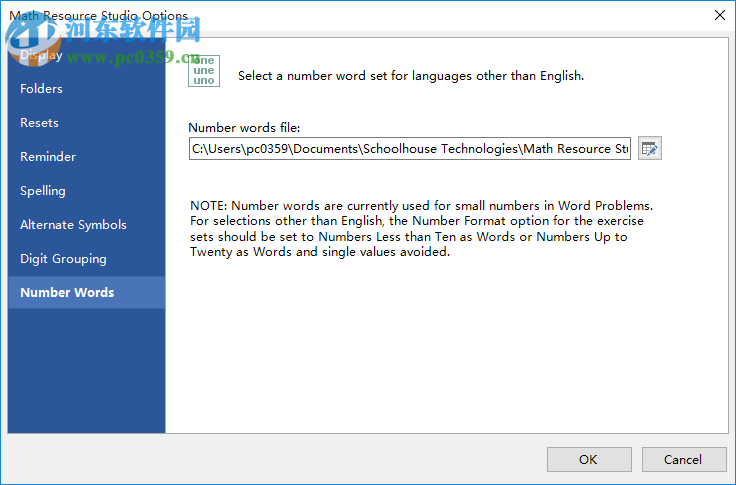Image resolution: width=736 pixels, height=485 pixels.
Task: Click the Cancel button
Action: (684, 459)
